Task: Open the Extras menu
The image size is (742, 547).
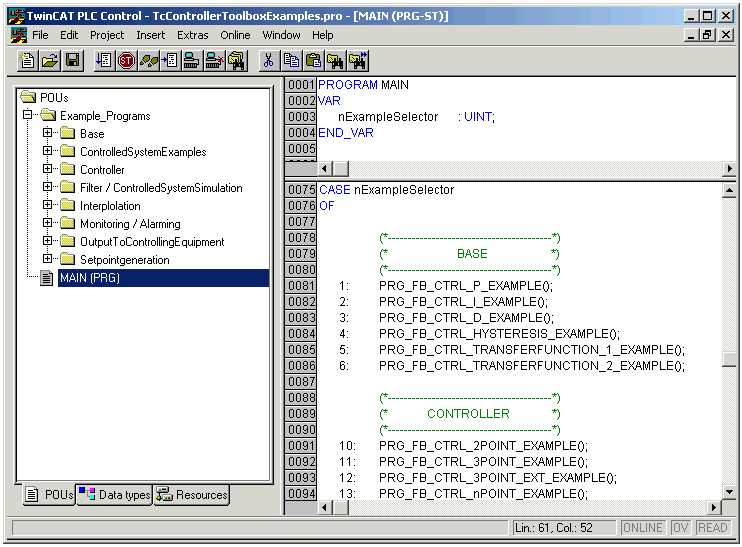Action: point(193,35)
